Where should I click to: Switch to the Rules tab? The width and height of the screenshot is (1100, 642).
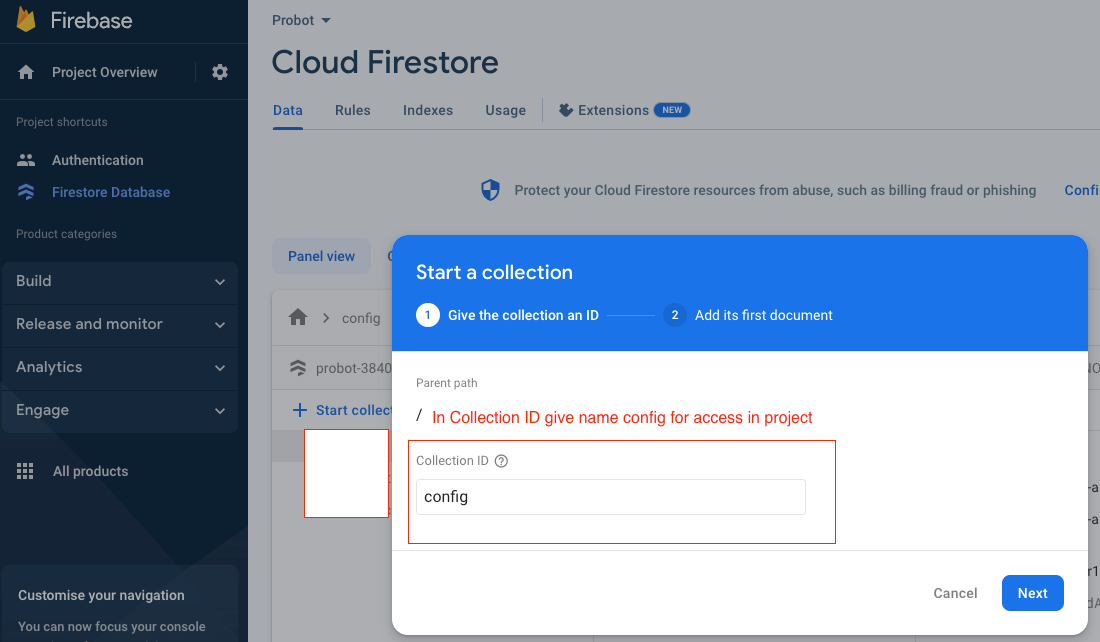pos(352,110)
